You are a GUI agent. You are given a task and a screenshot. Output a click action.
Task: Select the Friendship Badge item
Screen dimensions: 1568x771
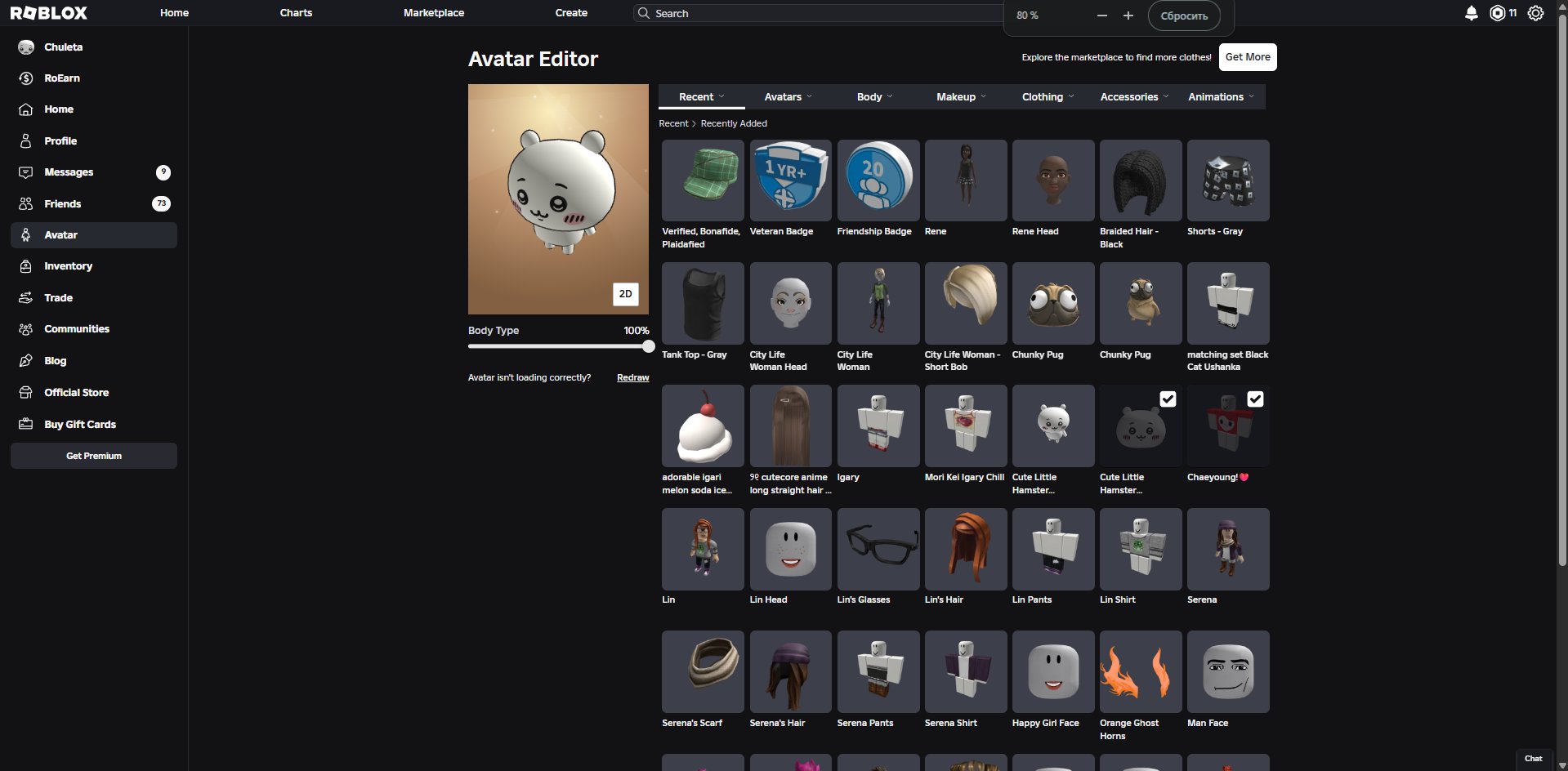[878, 180]
